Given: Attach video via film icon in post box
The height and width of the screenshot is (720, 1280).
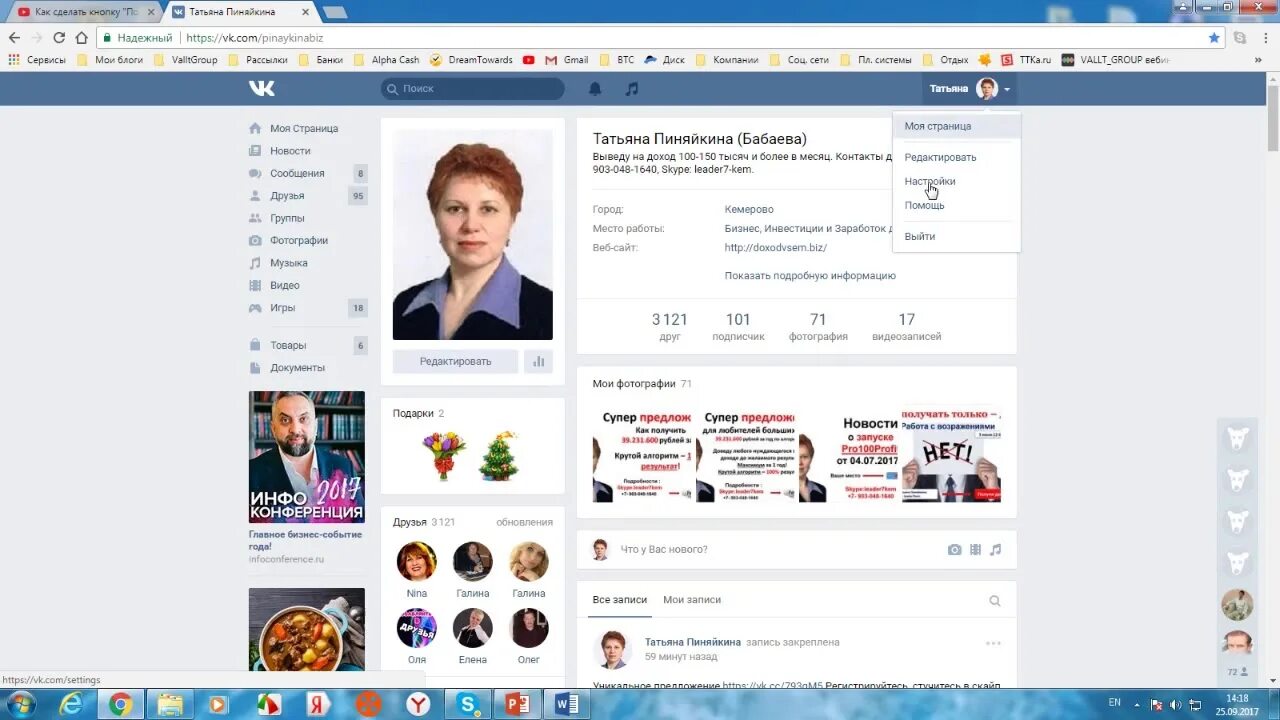Looking at the screenshot, I should 975,549.
